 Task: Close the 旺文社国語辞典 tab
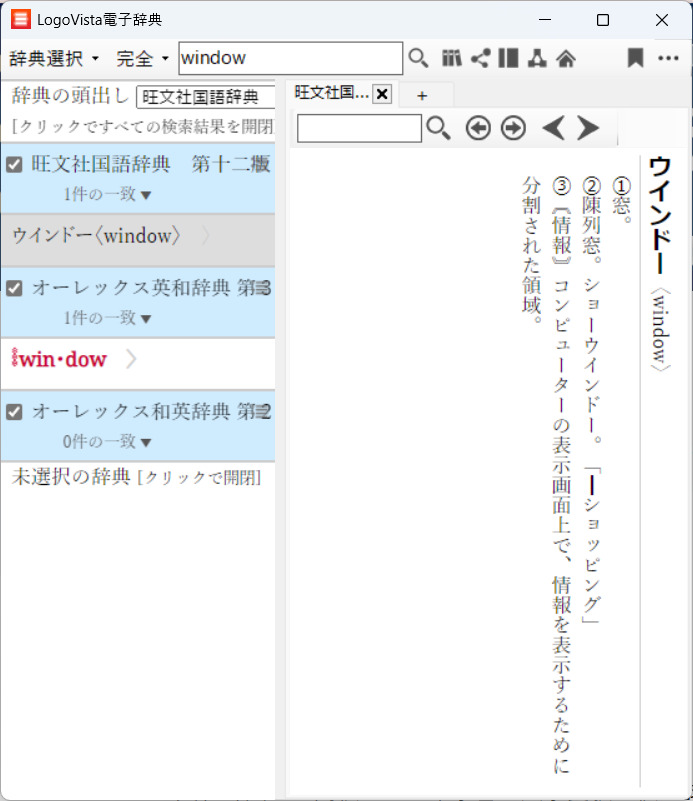[x=381, y=95]
